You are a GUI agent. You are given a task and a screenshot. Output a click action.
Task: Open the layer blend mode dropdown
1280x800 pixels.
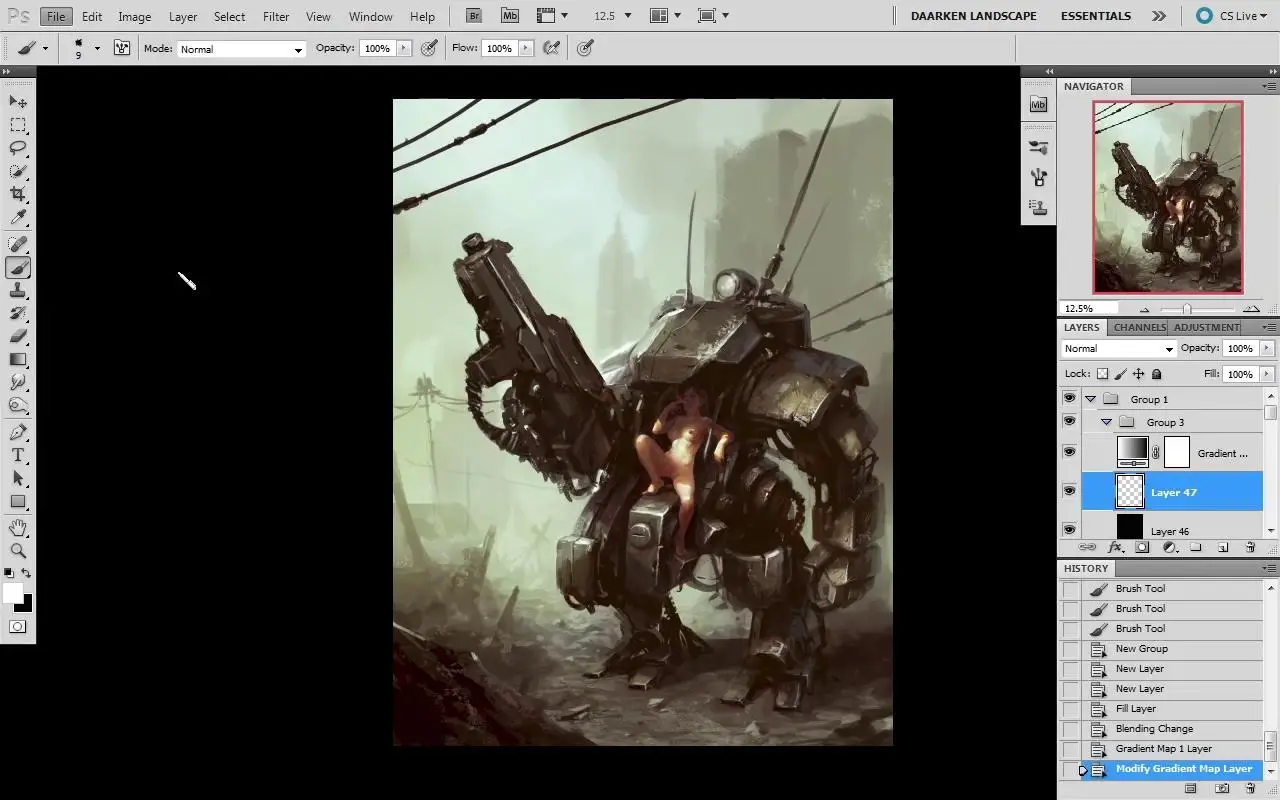coord(1119,349)
